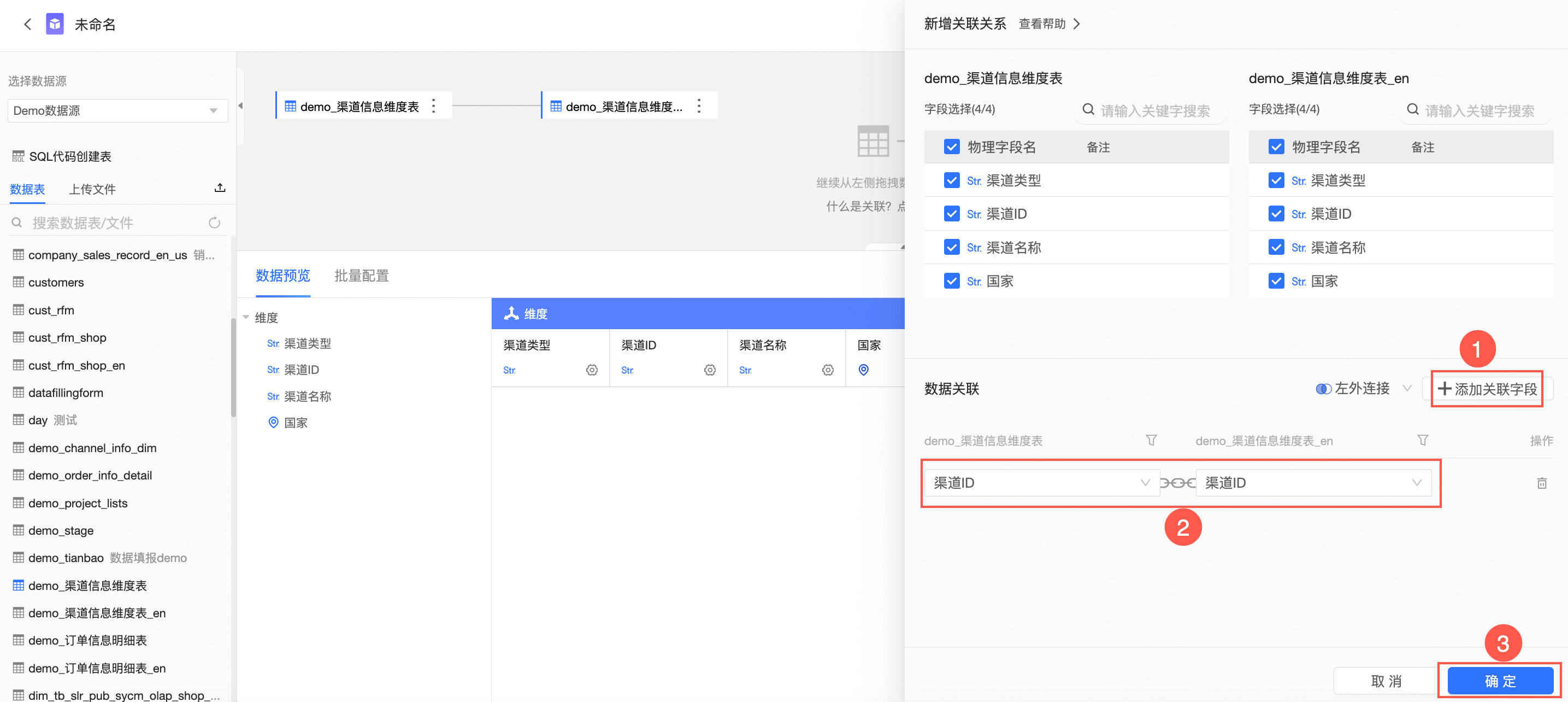Toggle right table select-all 物理字段名 checkbox
This screenshot has height=702, width=1568.
(1276, 147)
